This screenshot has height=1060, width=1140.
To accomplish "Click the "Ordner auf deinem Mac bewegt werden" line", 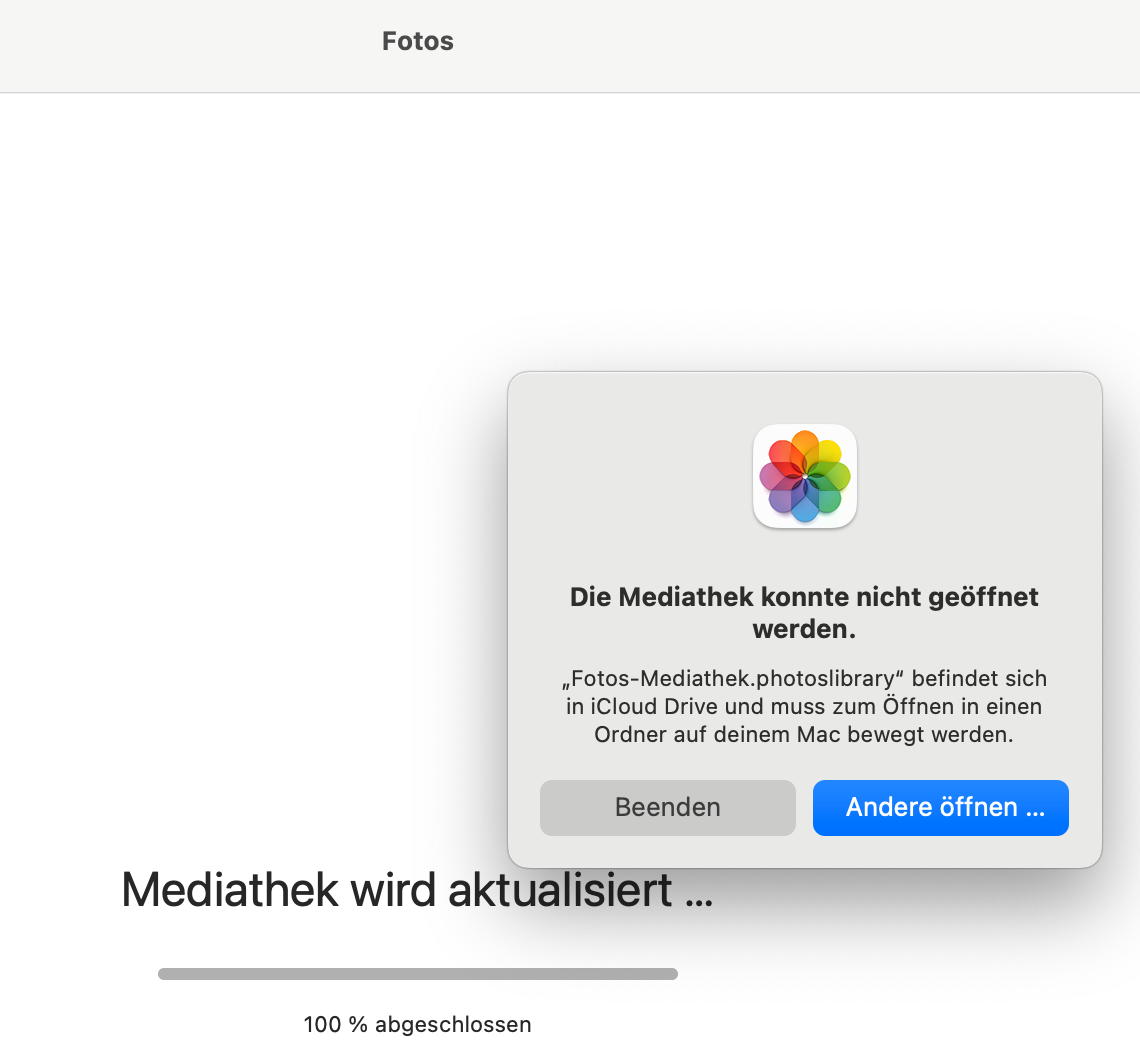I will (x=804, y=735).
